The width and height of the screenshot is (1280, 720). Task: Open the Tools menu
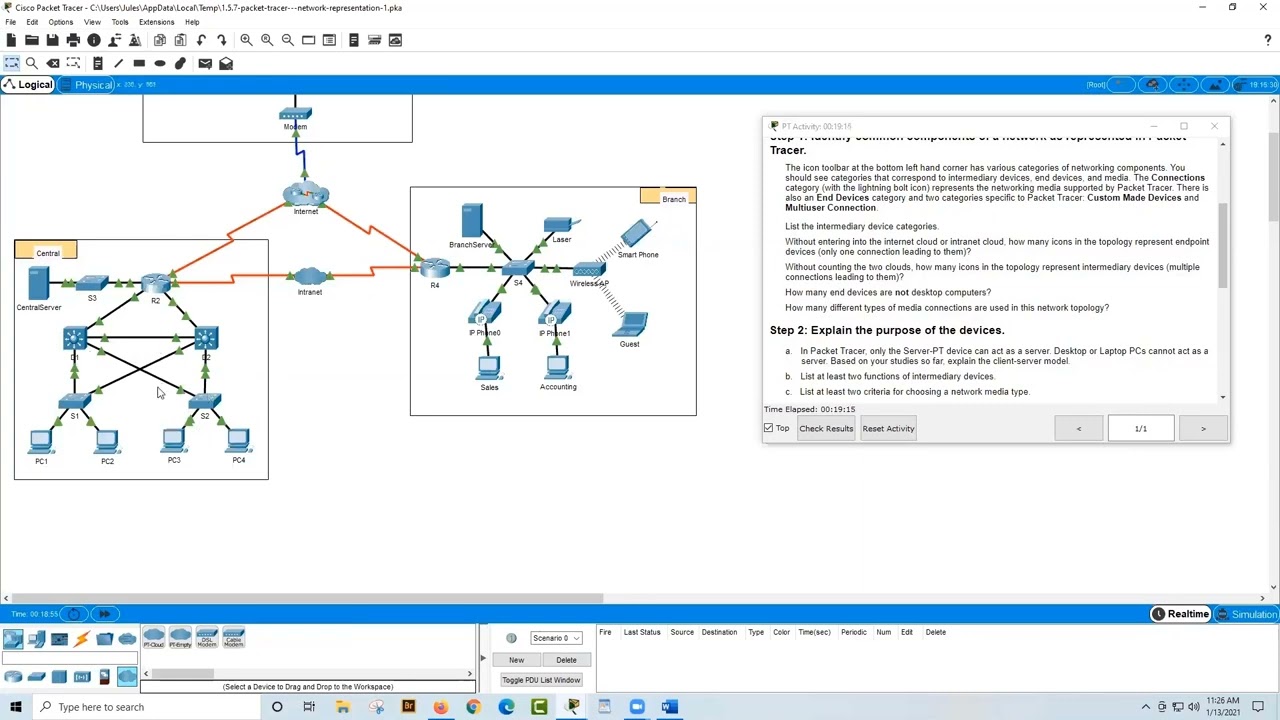coord(120,22)
